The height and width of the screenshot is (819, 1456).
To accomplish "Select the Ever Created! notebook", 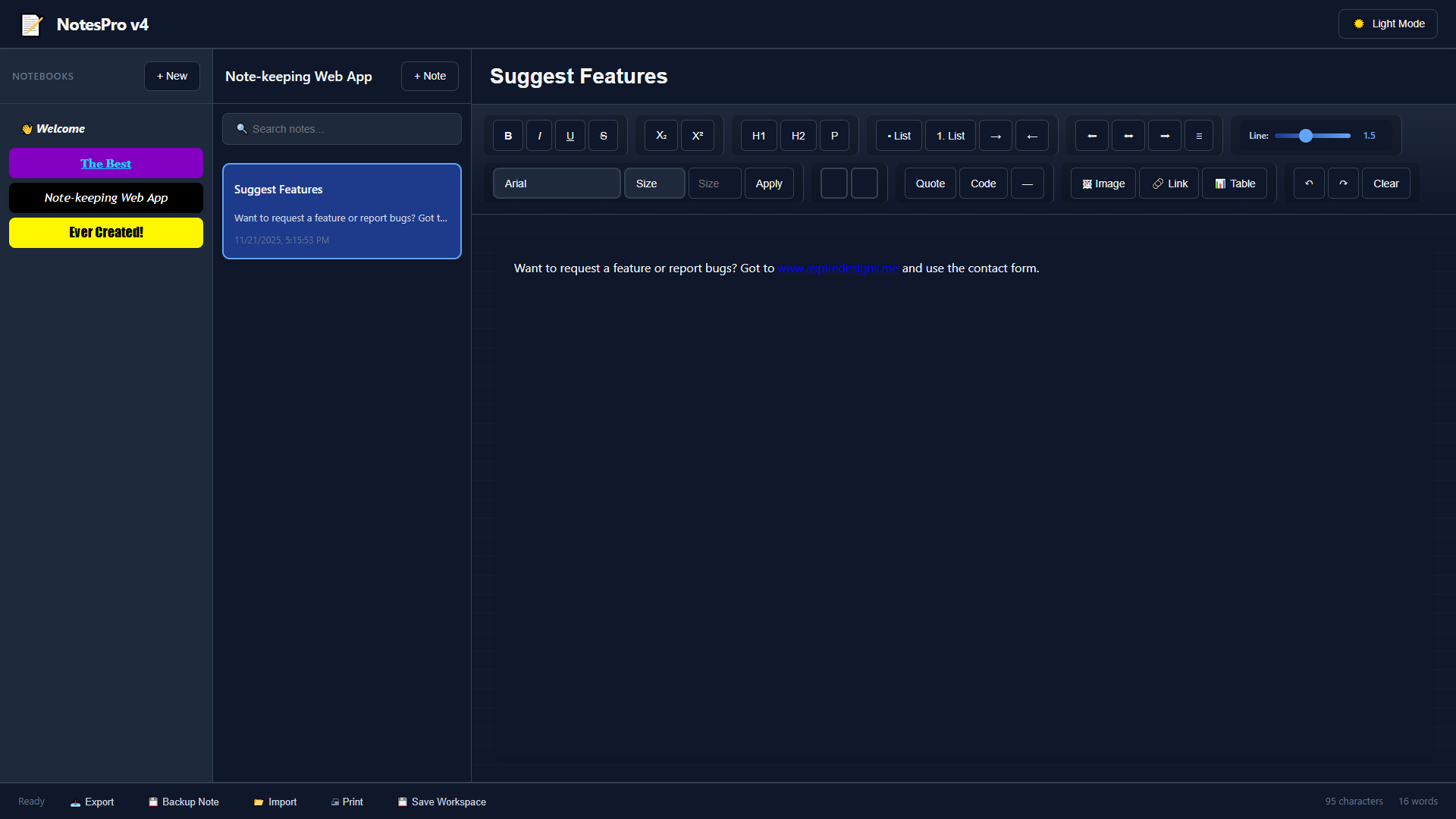I will (x=106, y=233).
